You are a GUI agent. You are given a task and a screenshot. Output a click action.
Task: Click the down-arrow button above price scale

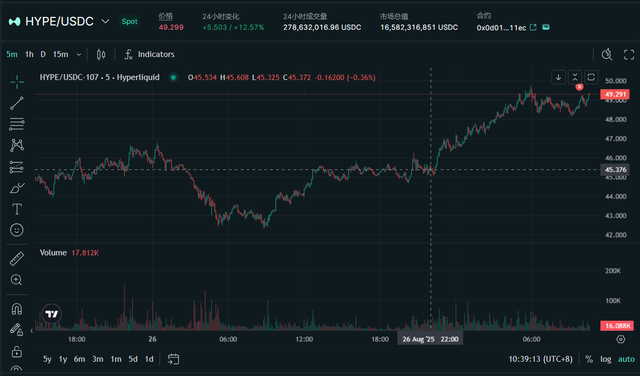[558, 77]
